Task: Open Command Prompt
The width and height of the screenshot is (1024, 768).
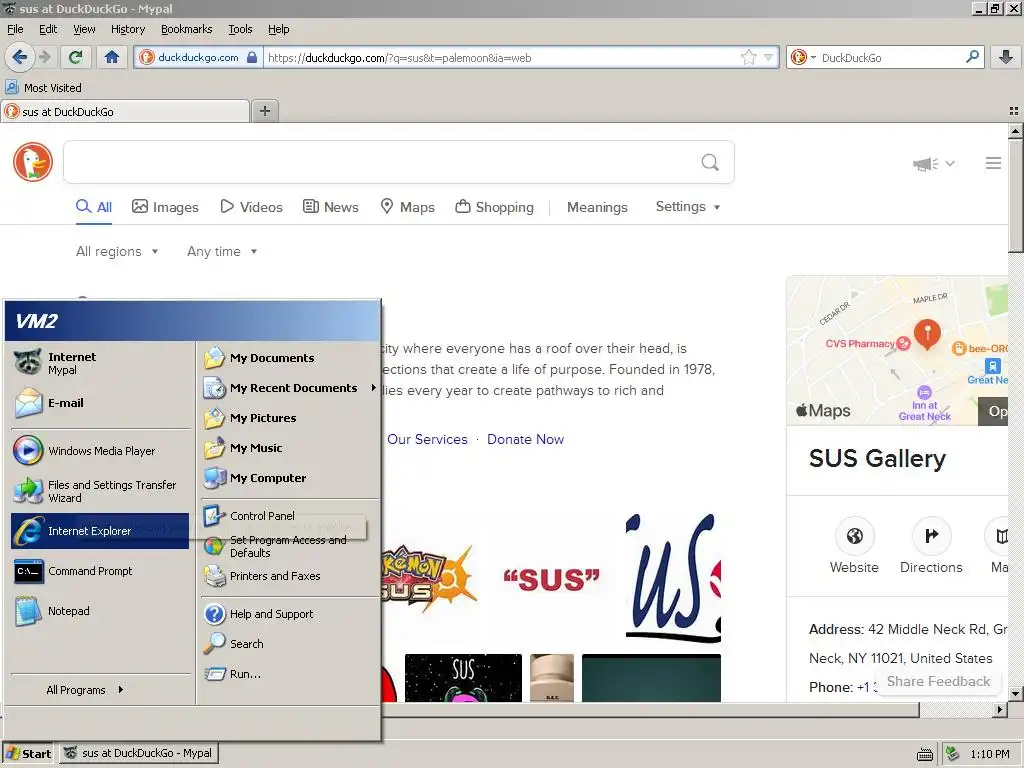Action: click(100, 571)
